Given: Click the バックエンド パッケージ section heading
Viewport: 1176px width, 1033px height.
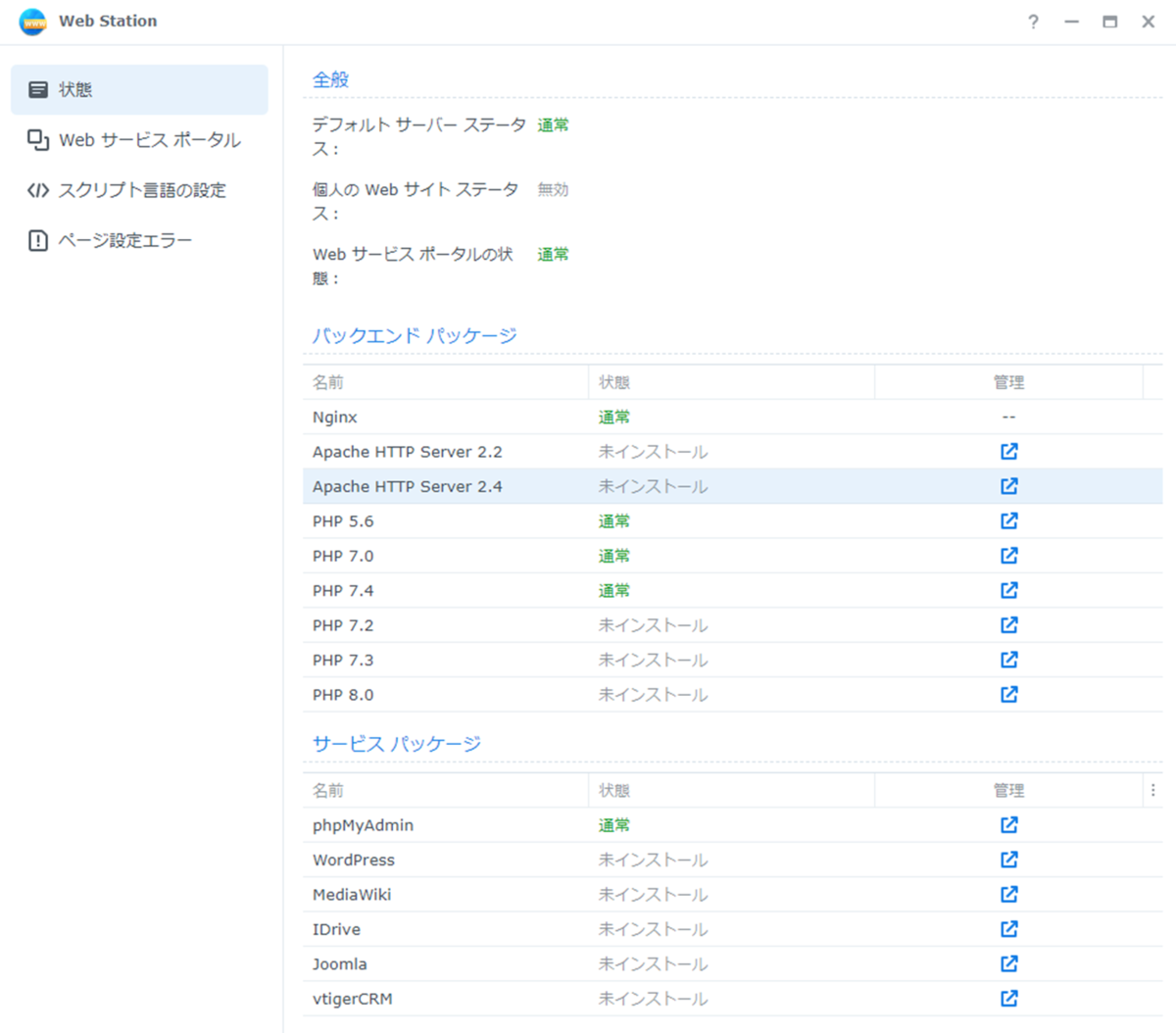Looking at the screenshot, I should [415, 335].
